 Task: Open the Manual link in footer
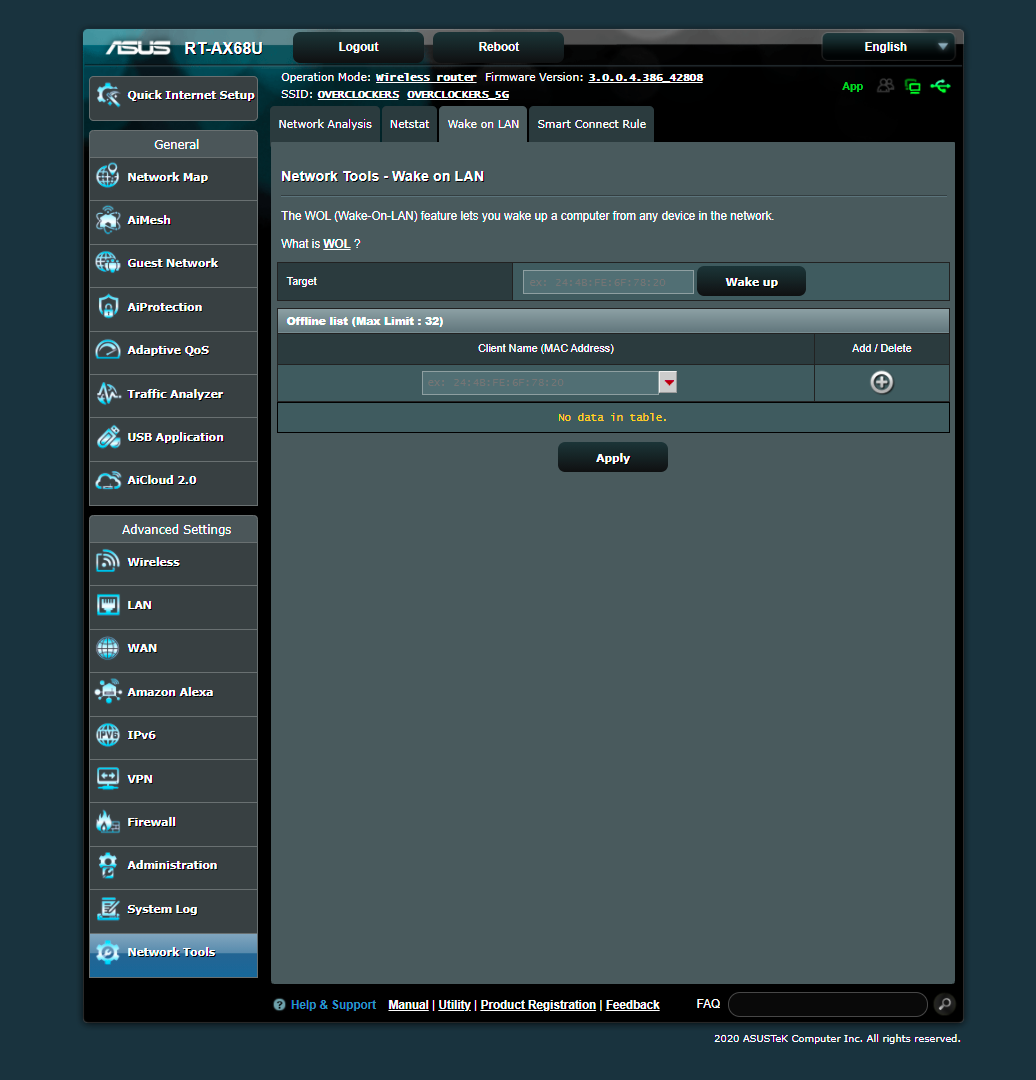408,1005
